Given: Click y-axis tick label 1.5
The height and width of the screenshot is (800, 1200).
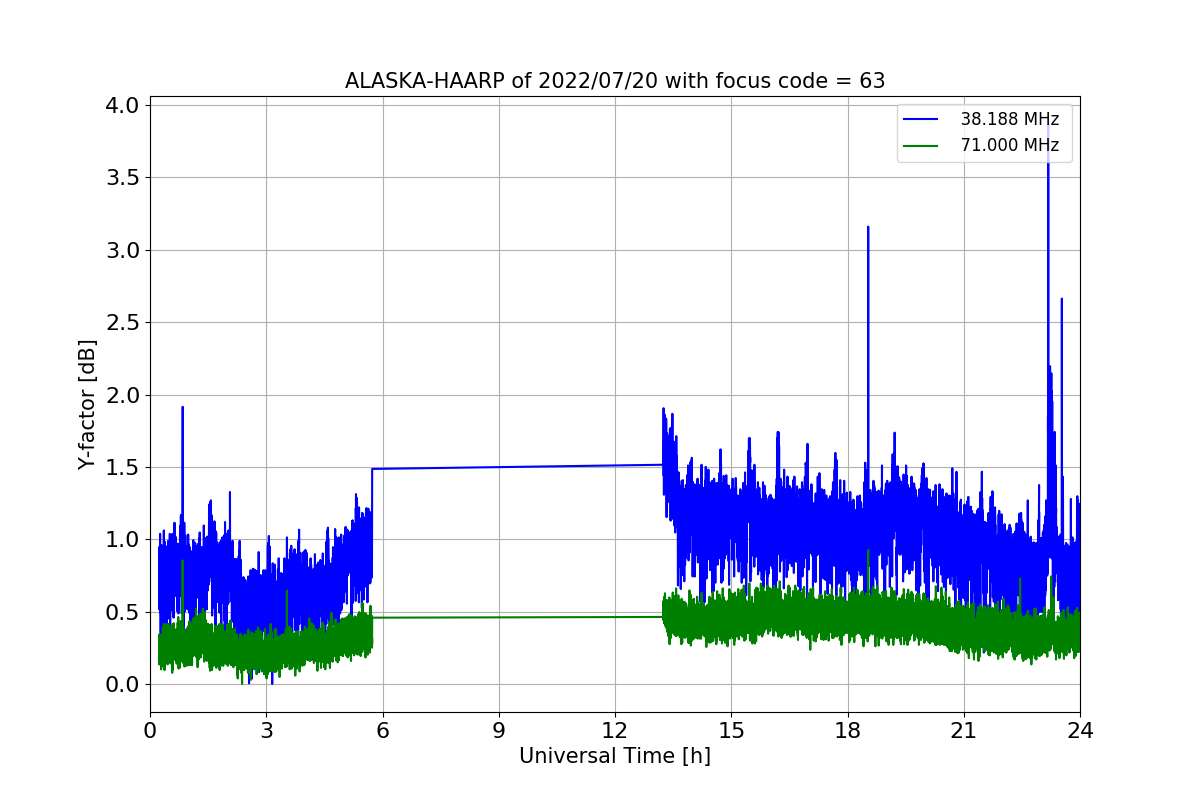Looking at the screenshot, I should coord(122,468).
